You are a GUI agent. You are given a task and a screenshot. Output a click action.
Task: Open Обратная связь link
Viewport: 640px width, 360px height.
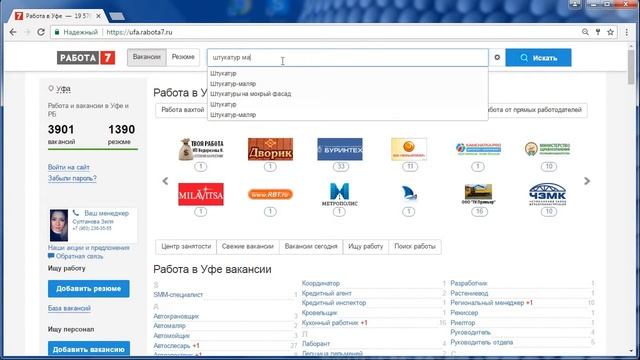(79, 256)
